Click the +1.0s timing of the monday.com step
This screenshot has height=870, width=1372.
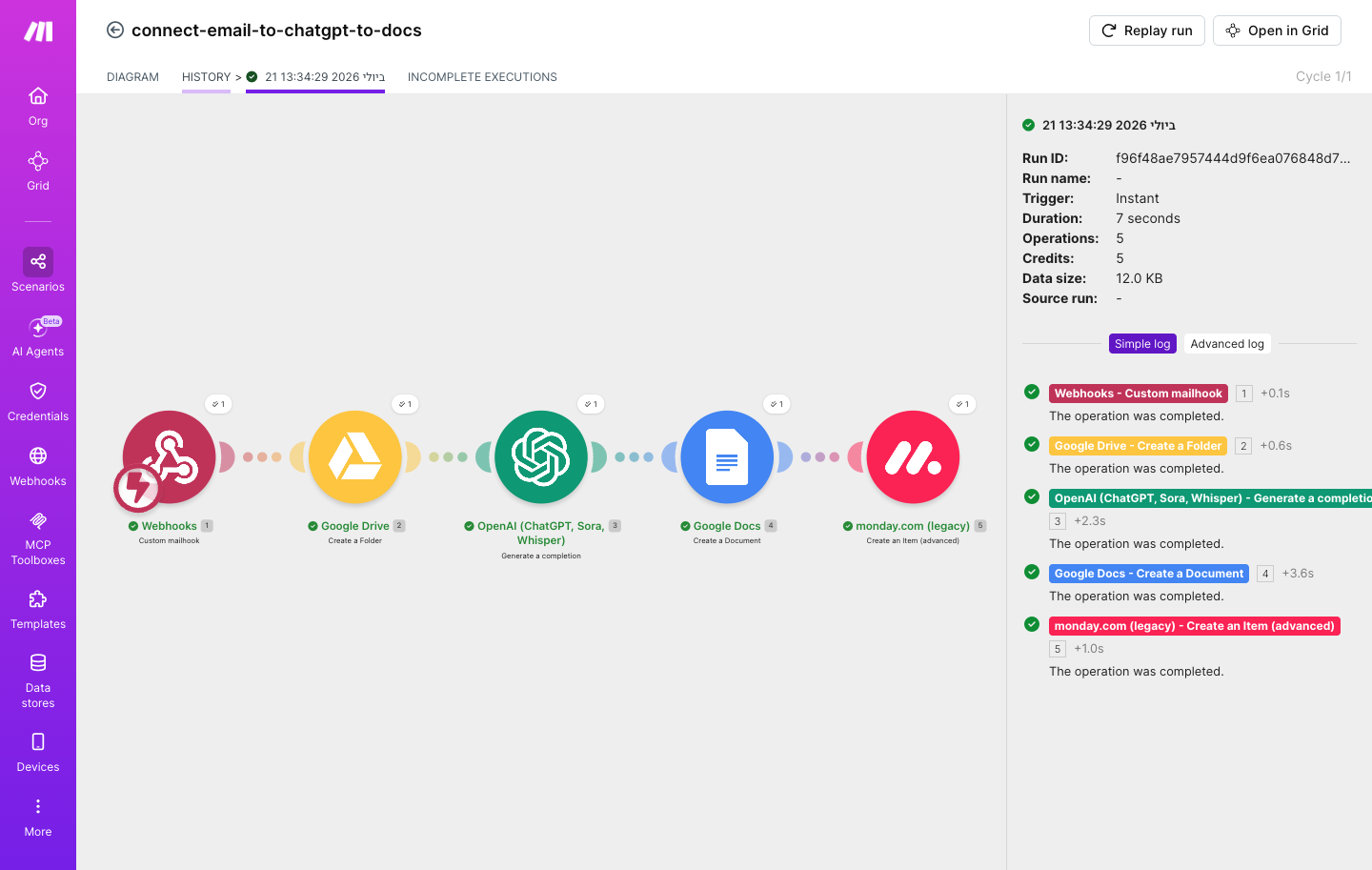(x=1089, y=649)
